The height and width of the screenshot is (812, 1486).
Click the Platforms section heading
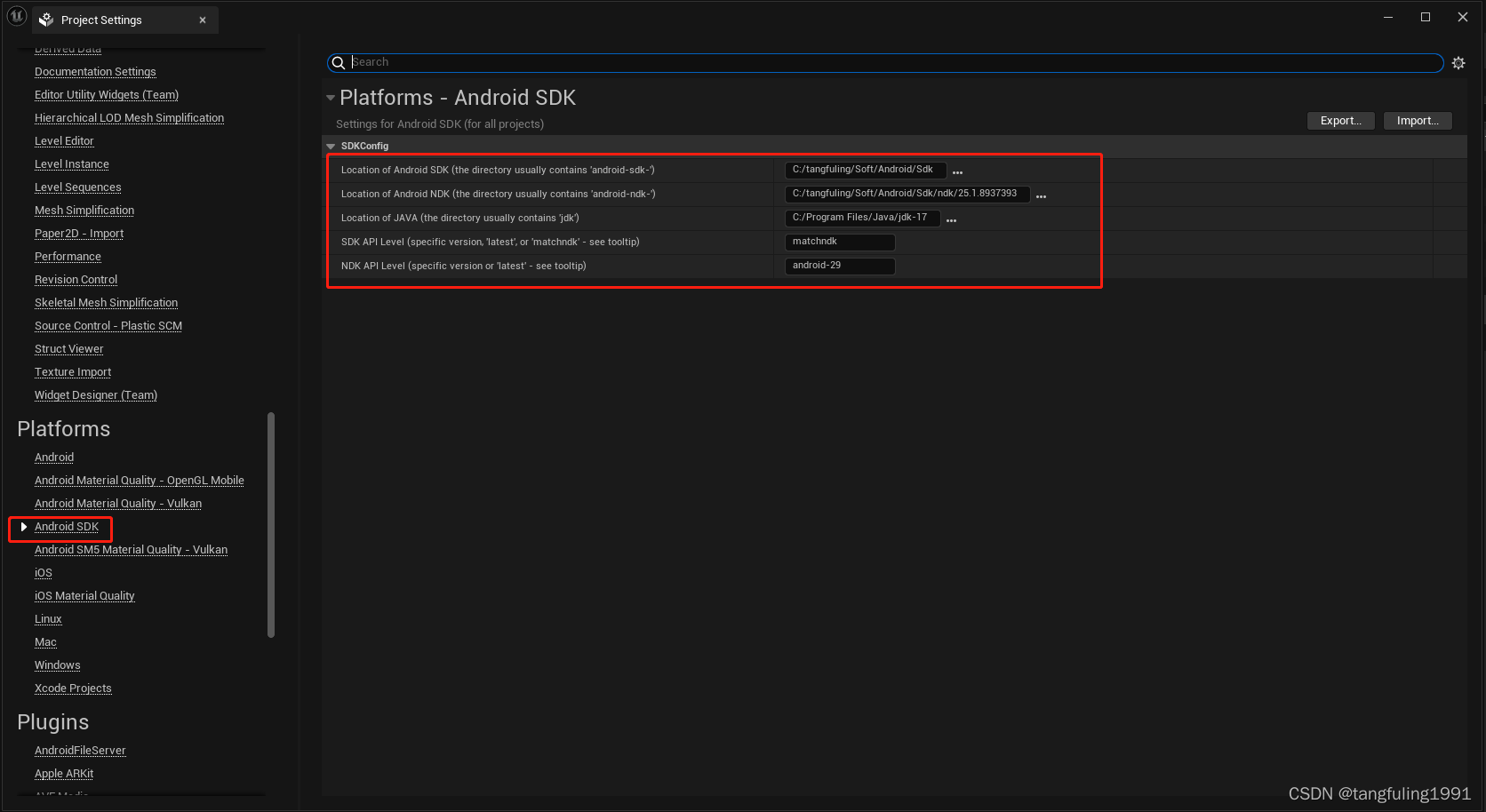point(64,429)
